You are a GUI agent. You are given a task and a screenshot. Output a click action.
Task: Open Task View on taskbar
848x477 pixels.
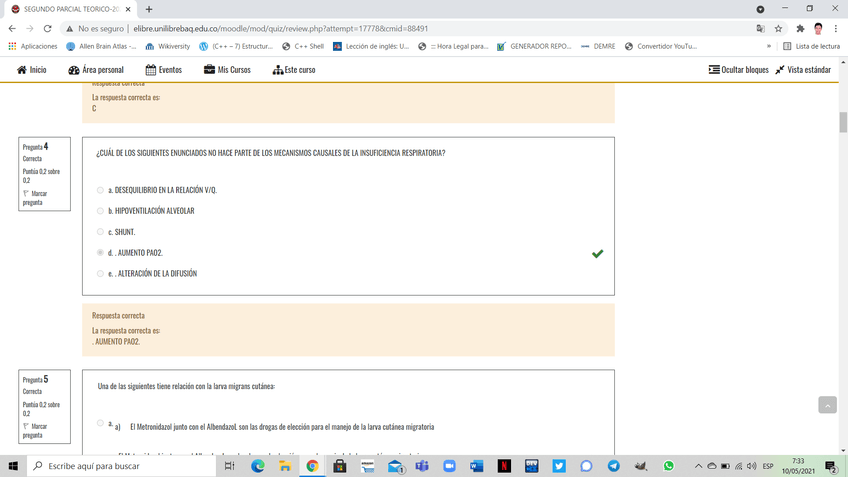(x=230, y=466)
